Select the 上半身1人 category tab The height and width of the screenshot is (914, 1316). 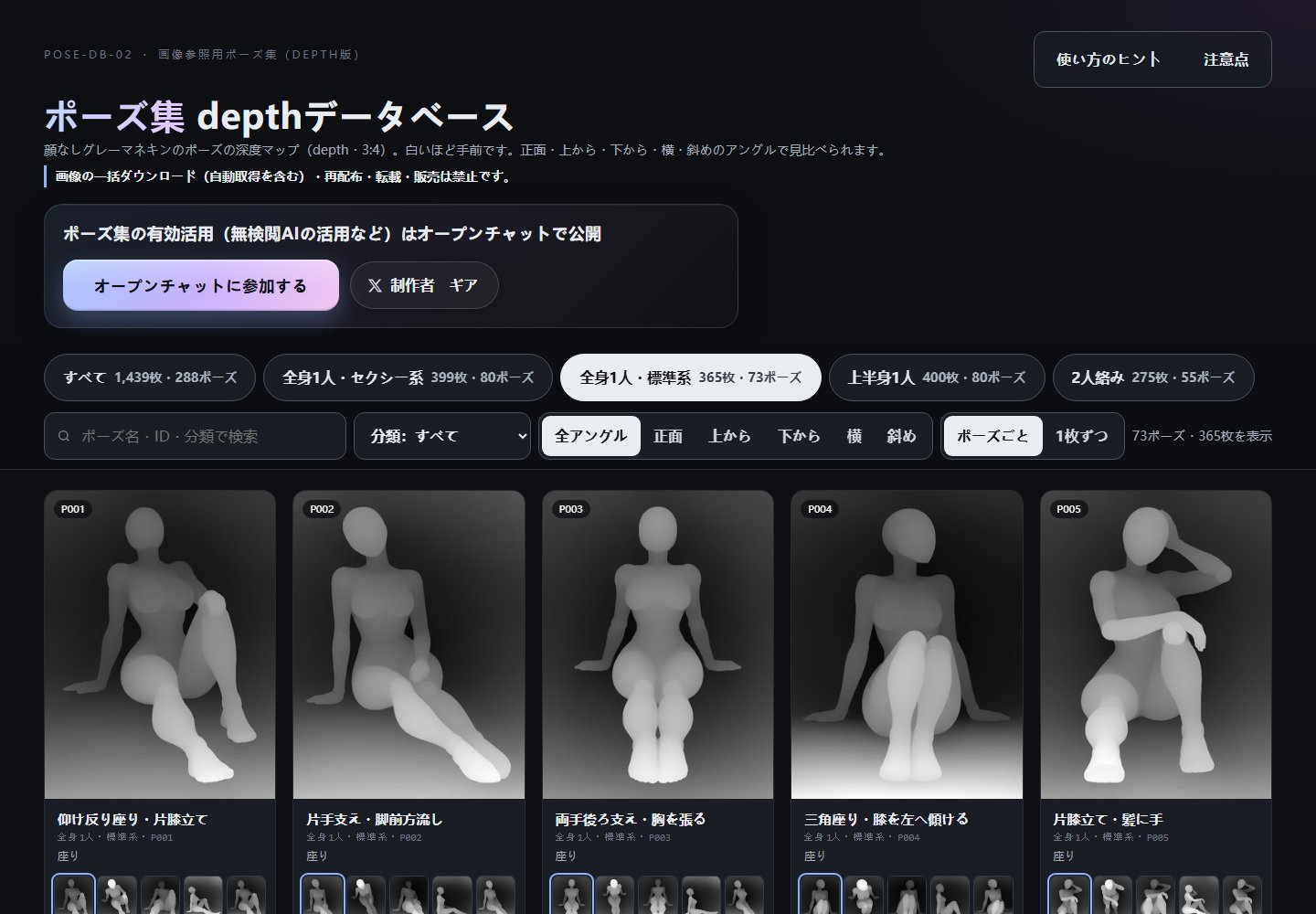937,377
